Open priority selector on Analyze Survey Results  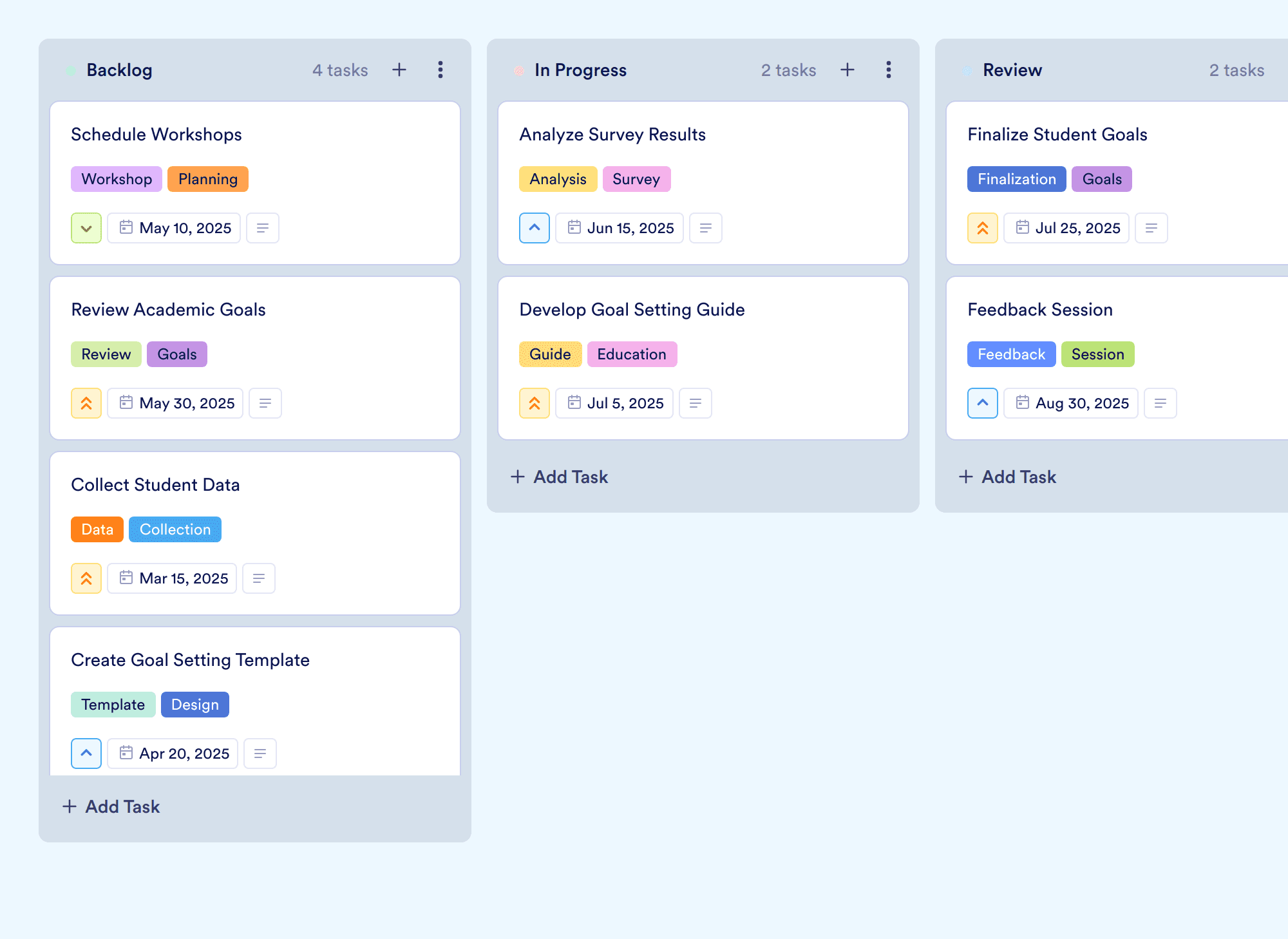(x=535, y=228)
